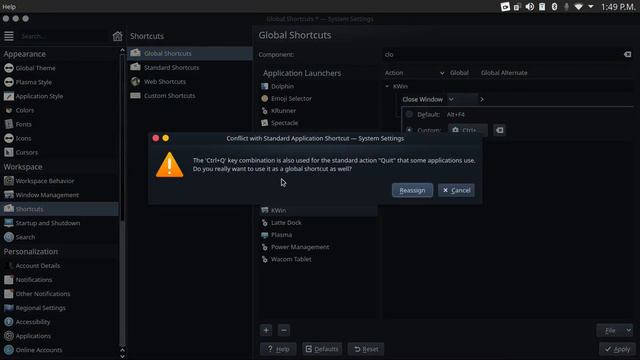Open the Help menu in top bar
Image resolution: width=640 pixels, height=360 pixels.
(9, 7)
